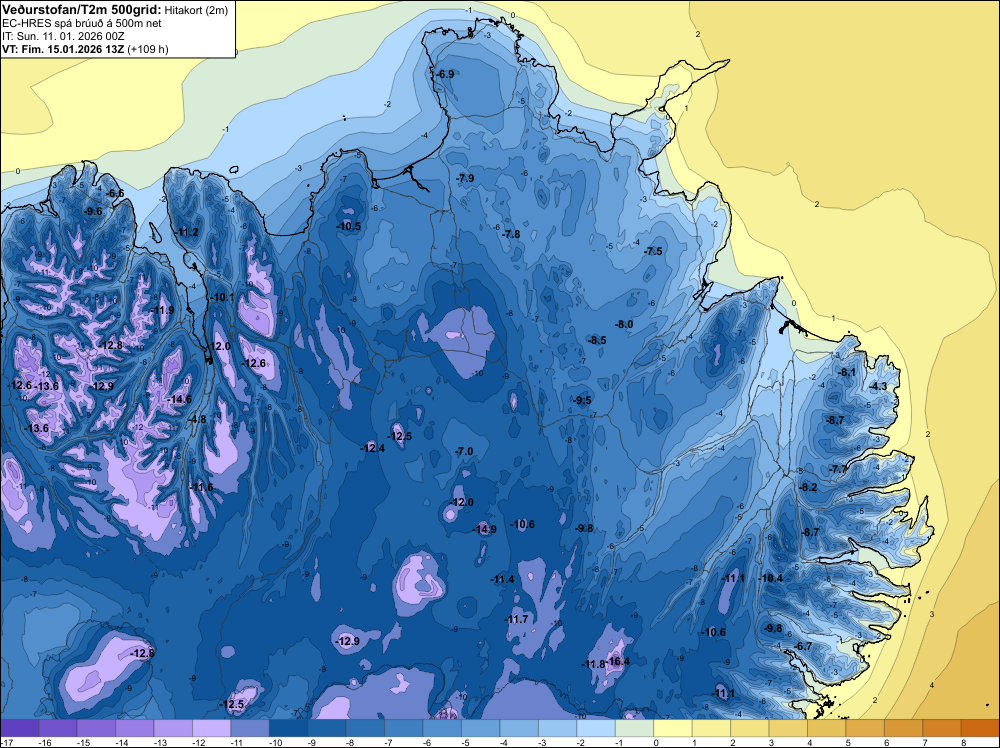This screenshot has height=748, width=1000.
Task: Click the -6.9 temperature value
Action: click(445, 74)
